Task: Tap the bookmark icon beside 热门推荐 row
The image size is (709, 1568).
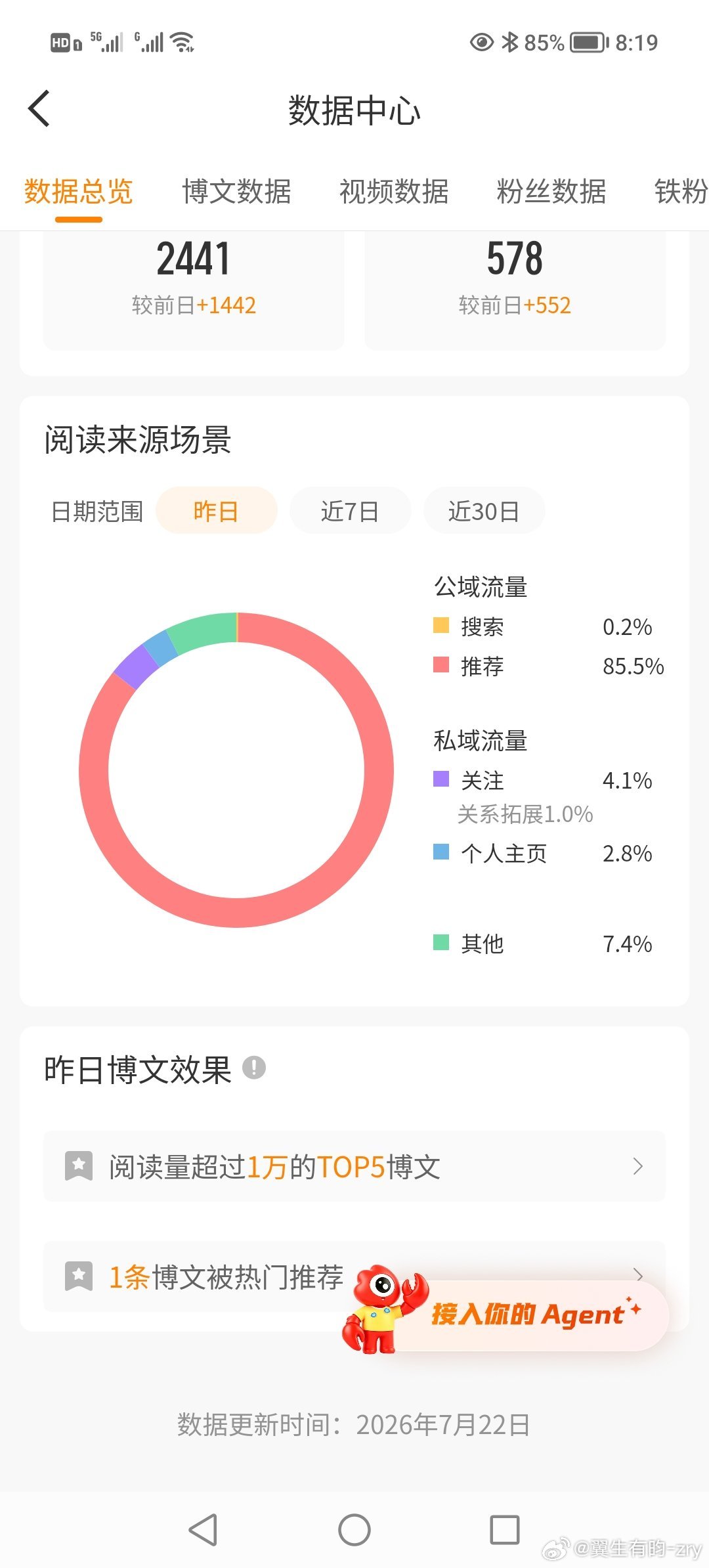Action: tap(79, 1276)
